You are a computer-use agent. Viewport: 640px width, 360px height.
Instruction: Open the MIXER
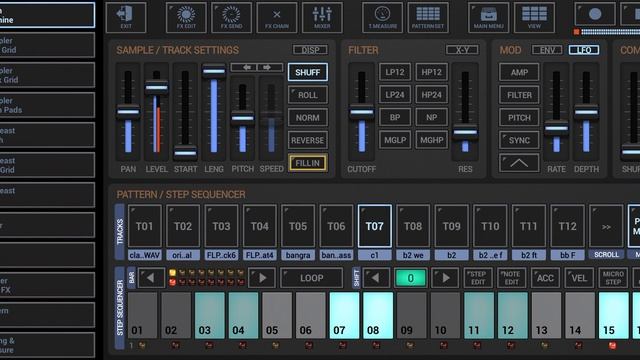(322, 18)
